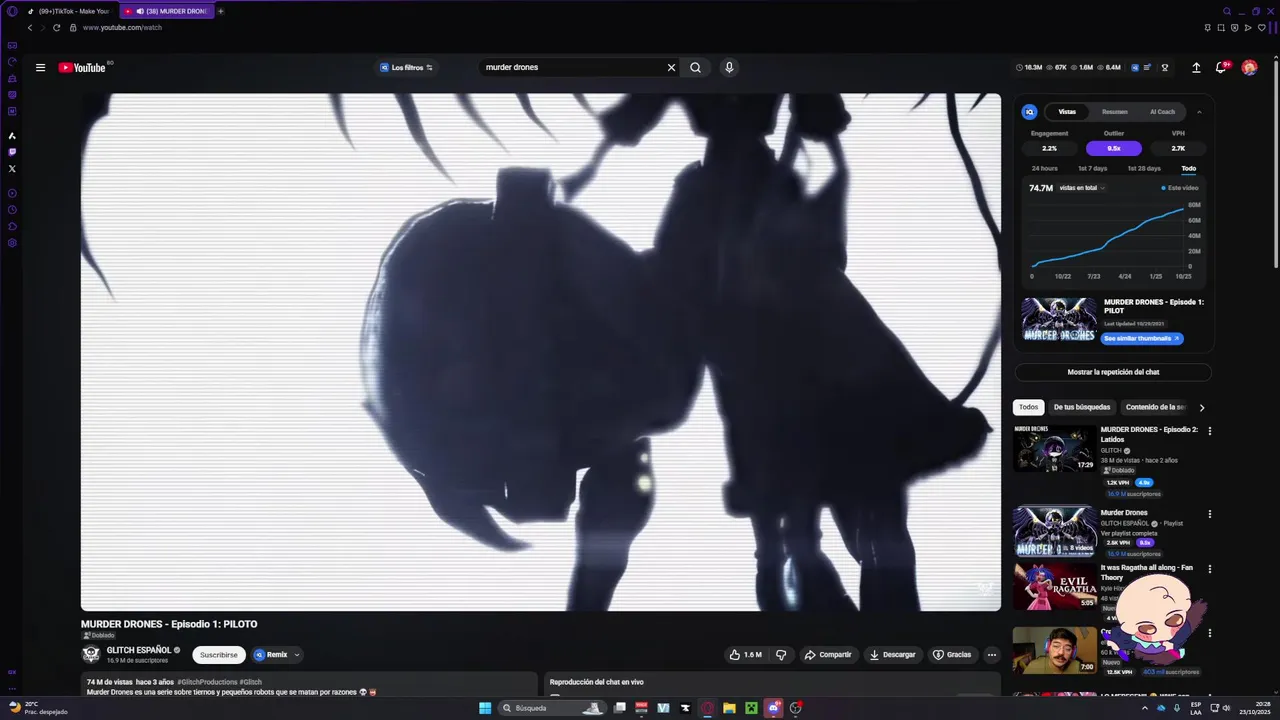The width and height of the screenshot is (1280, 720).
Task: Open a new browser tab
Action: click(x=221, y=11)
